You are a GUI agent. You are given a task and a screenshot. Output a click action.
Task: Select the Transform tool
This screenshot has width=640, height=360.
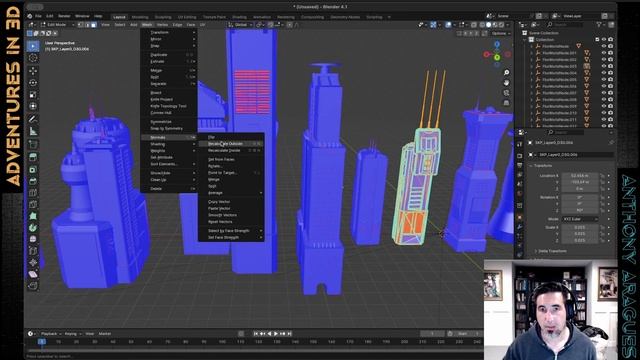(x=33, y=106)
